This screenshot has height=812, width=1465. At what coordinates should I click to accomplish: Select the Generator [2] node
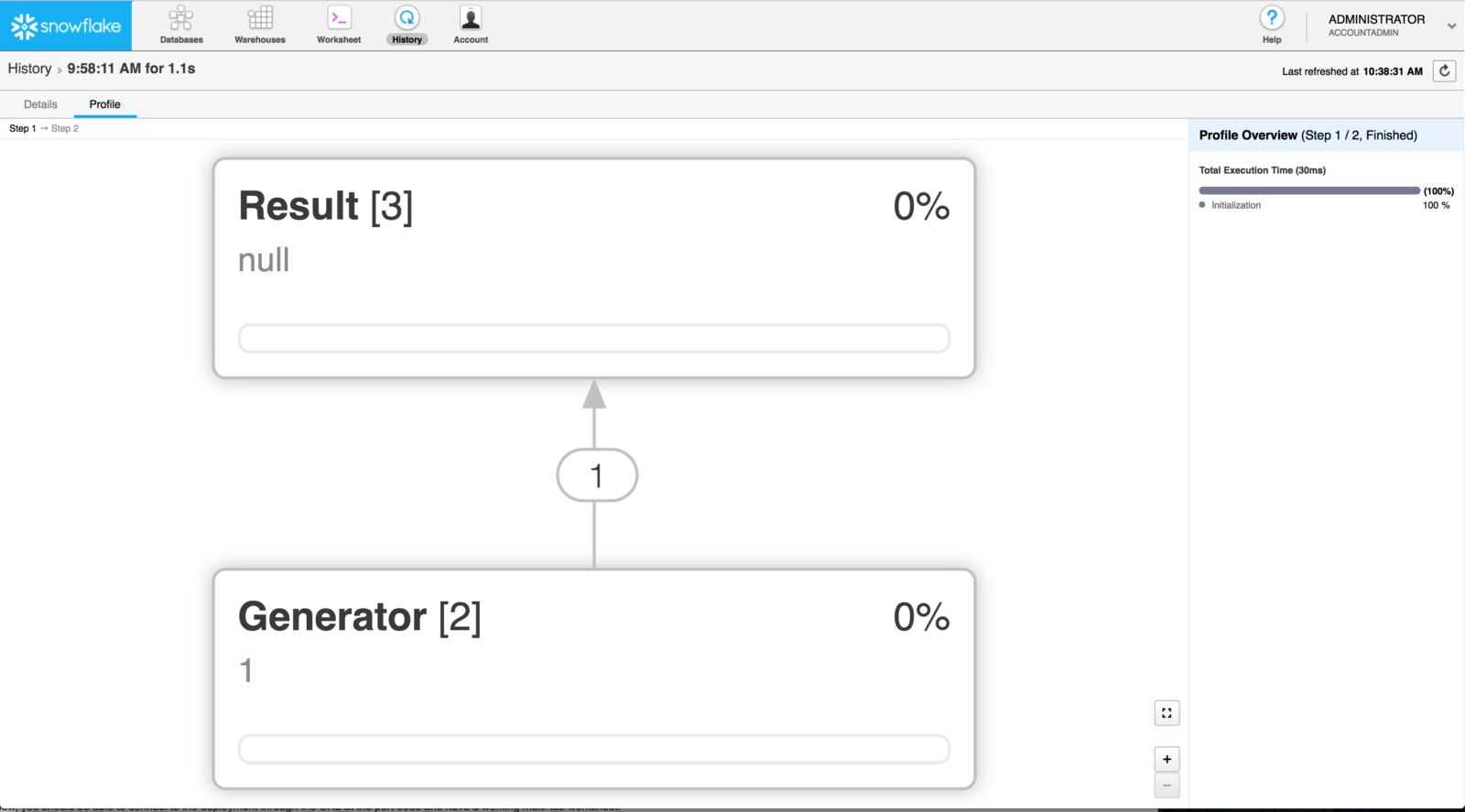(x=593, y=678)
